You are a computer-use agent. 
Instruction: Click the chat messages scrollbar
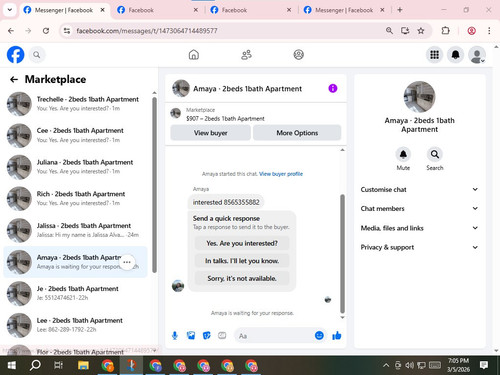pos(342,253)
